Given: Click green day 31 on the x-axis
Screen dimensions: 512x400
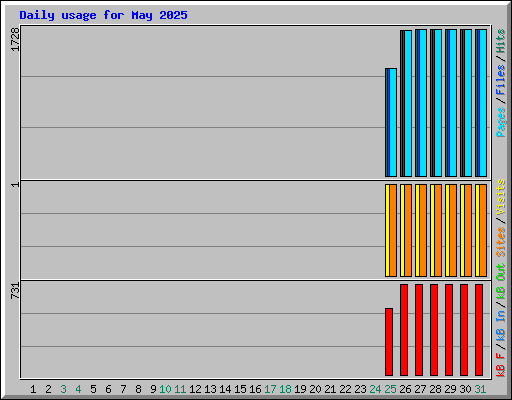Looking at the screenshot, I should 480,389.
